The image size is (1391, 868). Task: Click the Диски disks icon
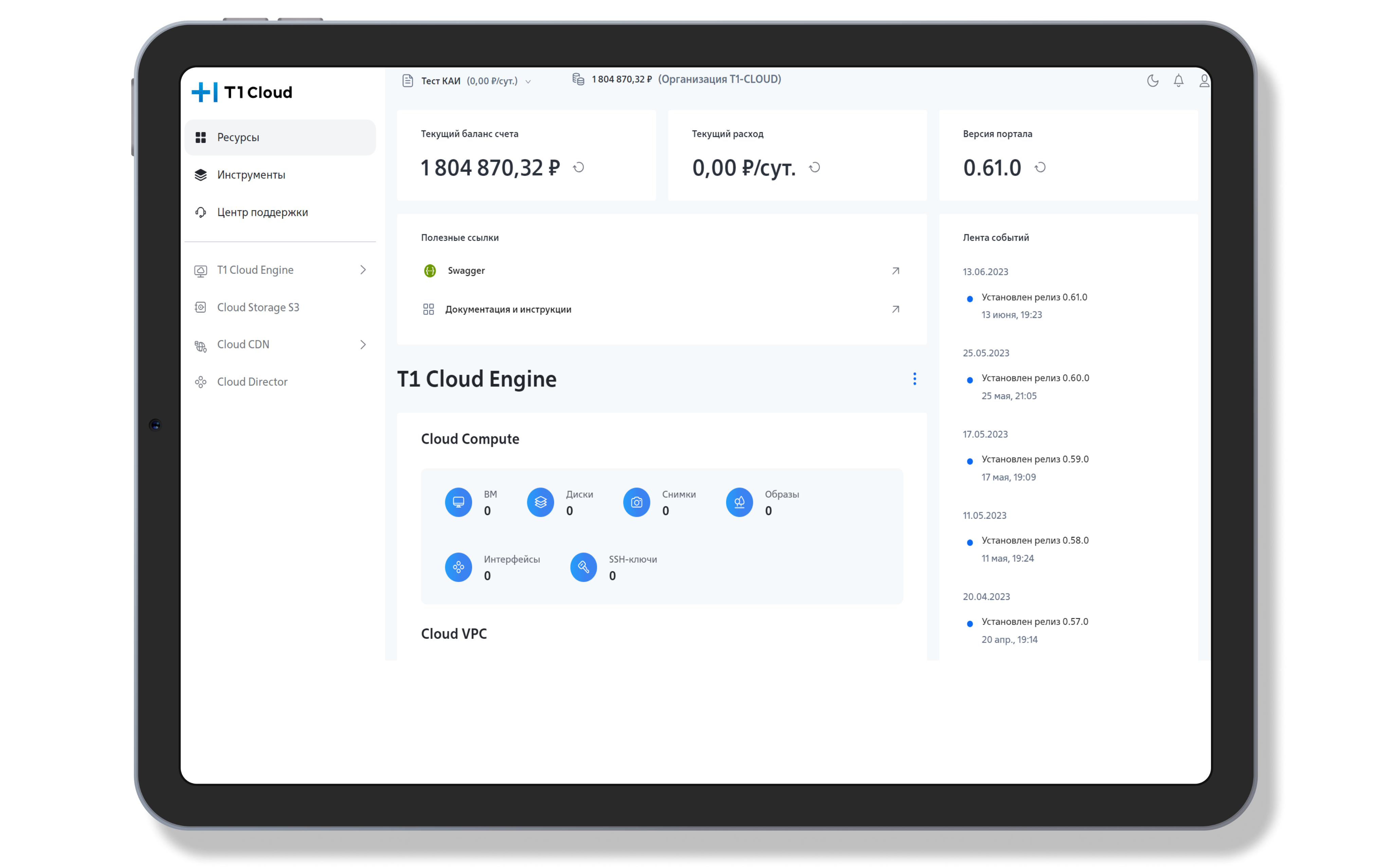(540, 502)
